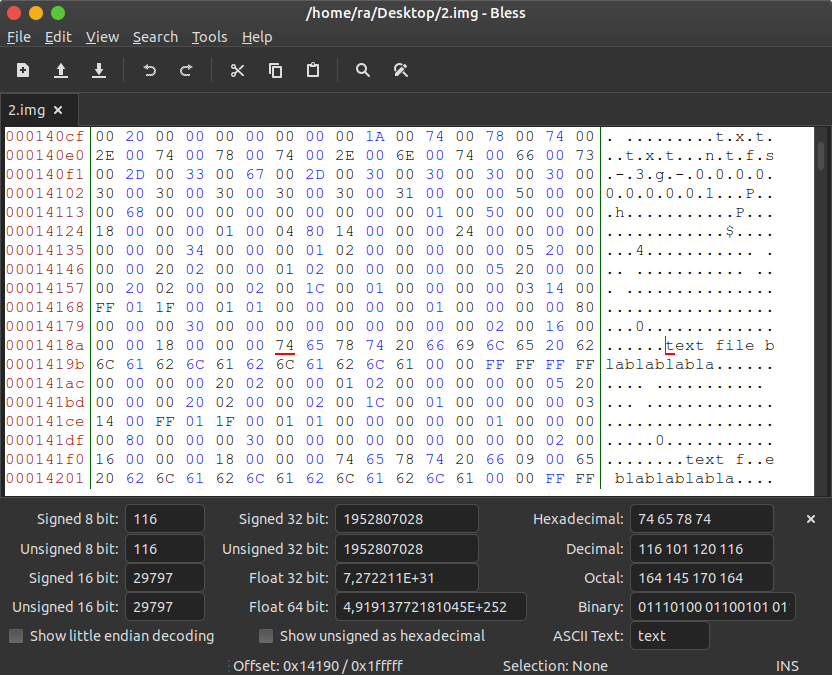Click the Open file upload-arrow icon
Screen dimensions: 832x675
(61, 70)
